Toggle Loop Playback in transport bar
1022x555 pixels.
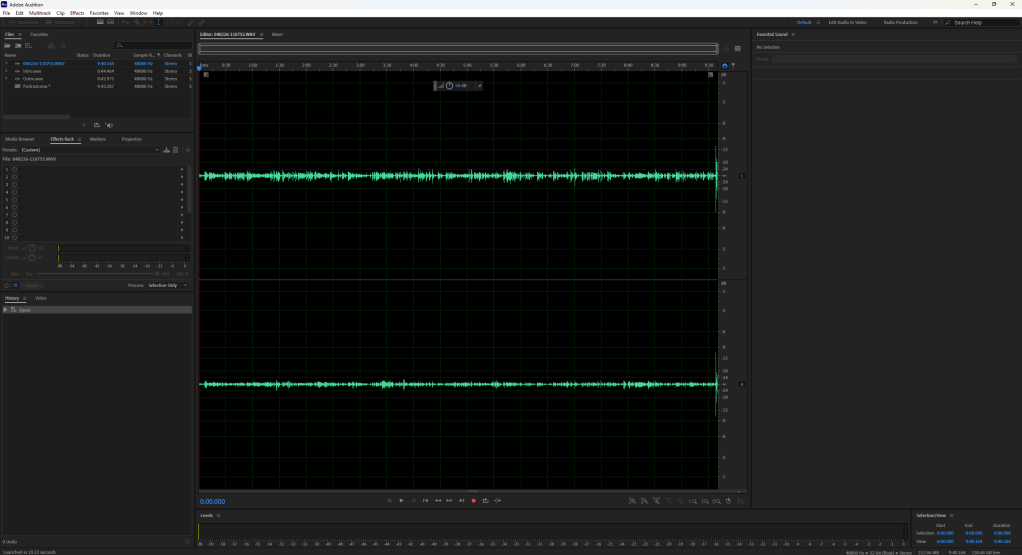(485, 500)
